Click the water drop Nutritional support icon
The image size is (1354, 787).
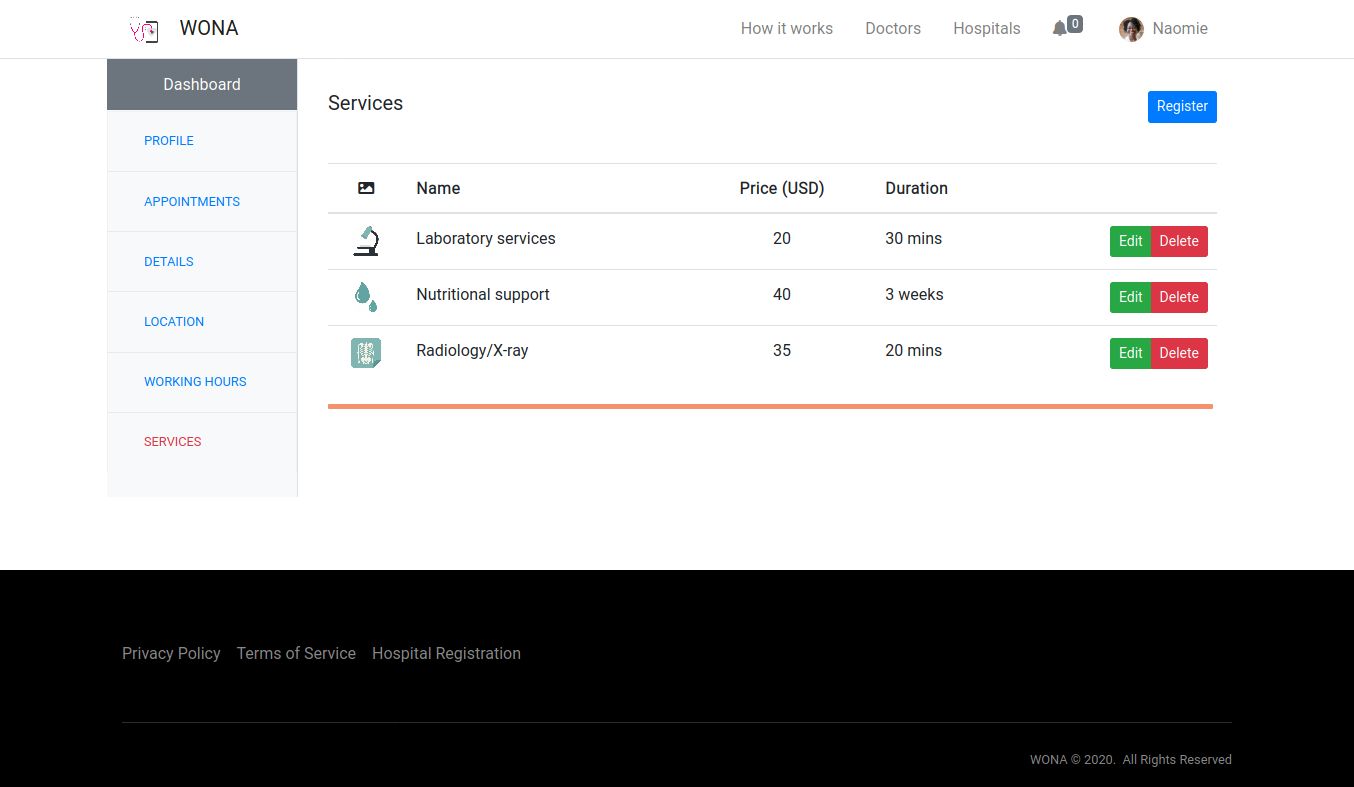(x=366, y=296)
